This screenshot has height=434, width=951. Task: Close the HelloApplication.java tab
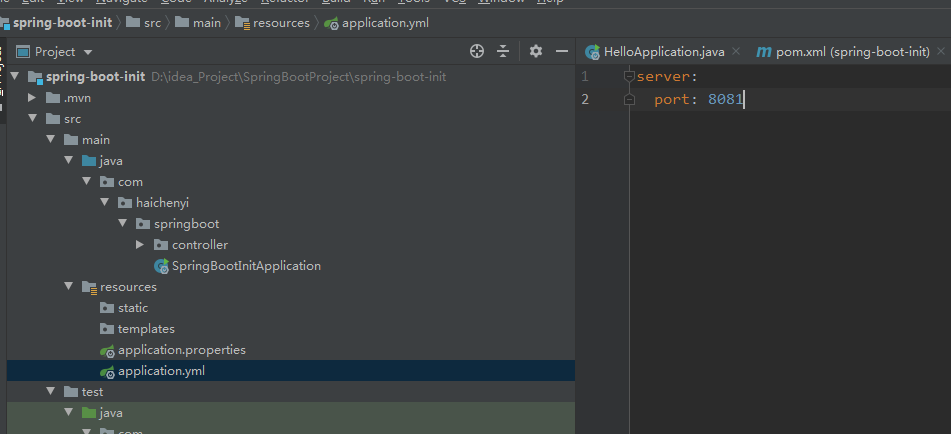point(736,52)
